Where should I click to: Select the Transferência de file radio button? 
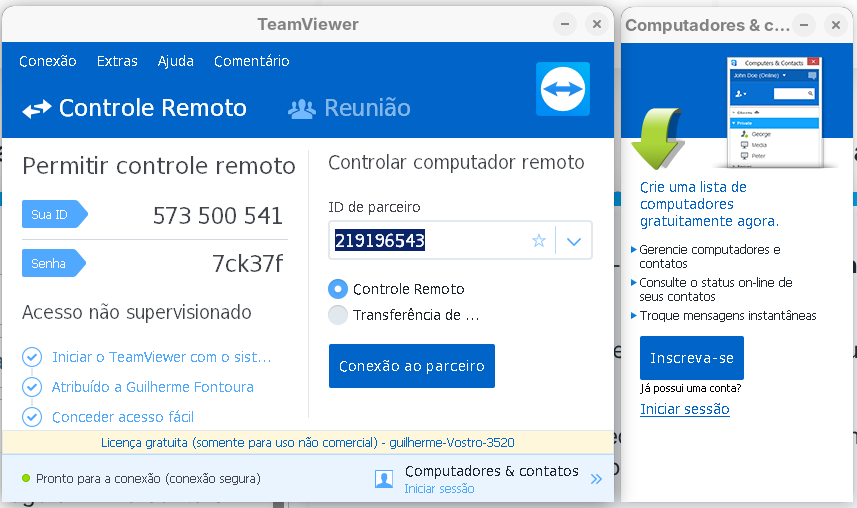pos(338,315)
